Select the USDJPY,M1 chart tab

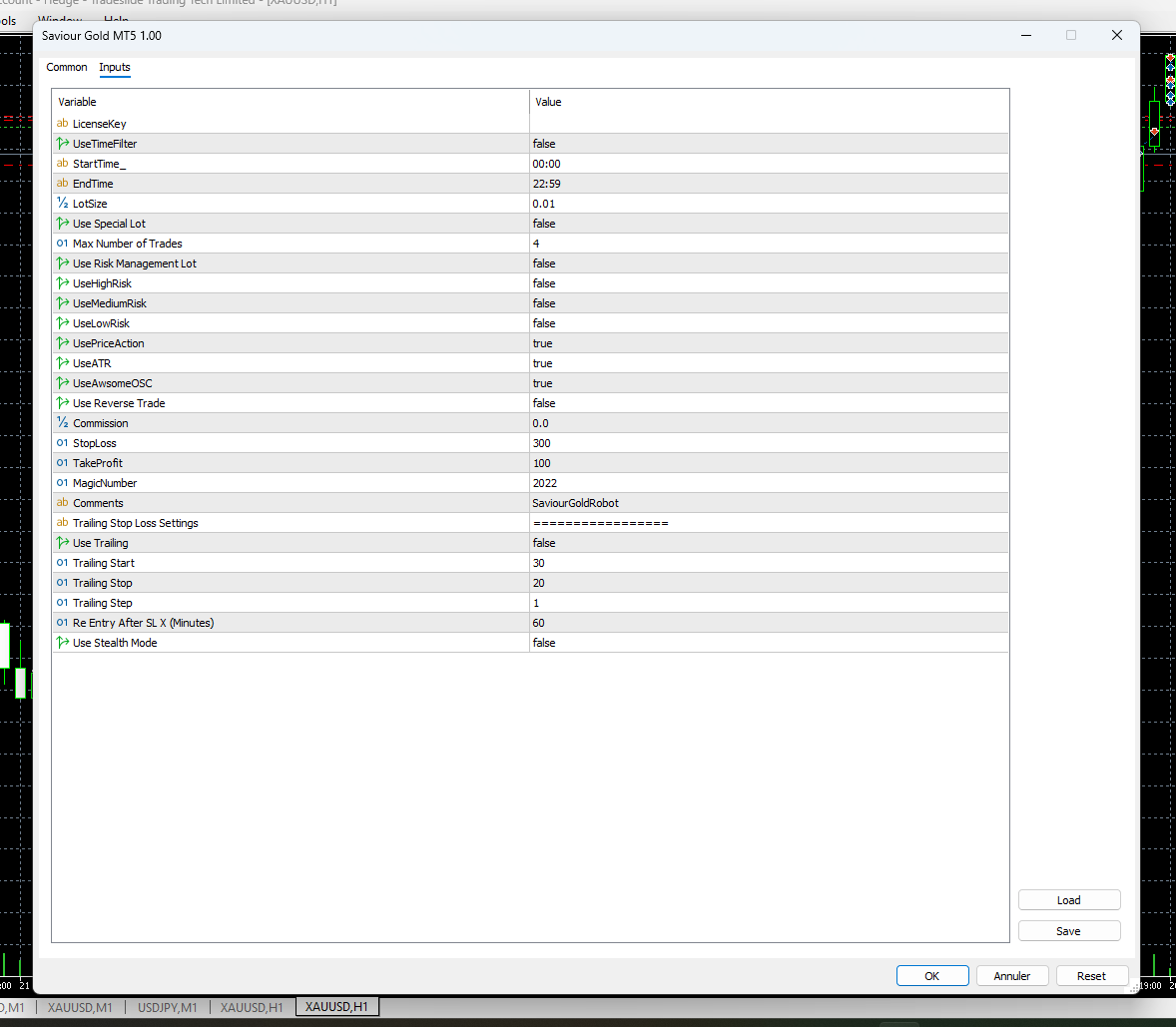167,1007
